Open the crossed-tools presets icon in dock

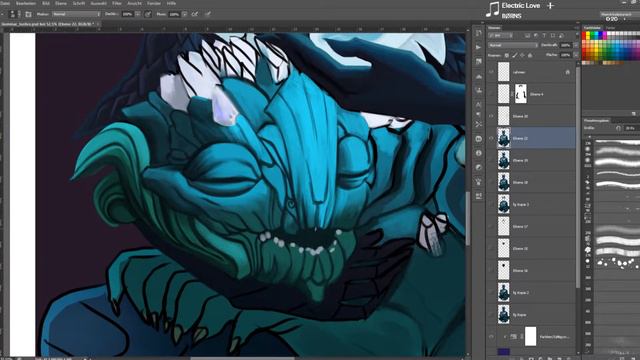[478, 124]
